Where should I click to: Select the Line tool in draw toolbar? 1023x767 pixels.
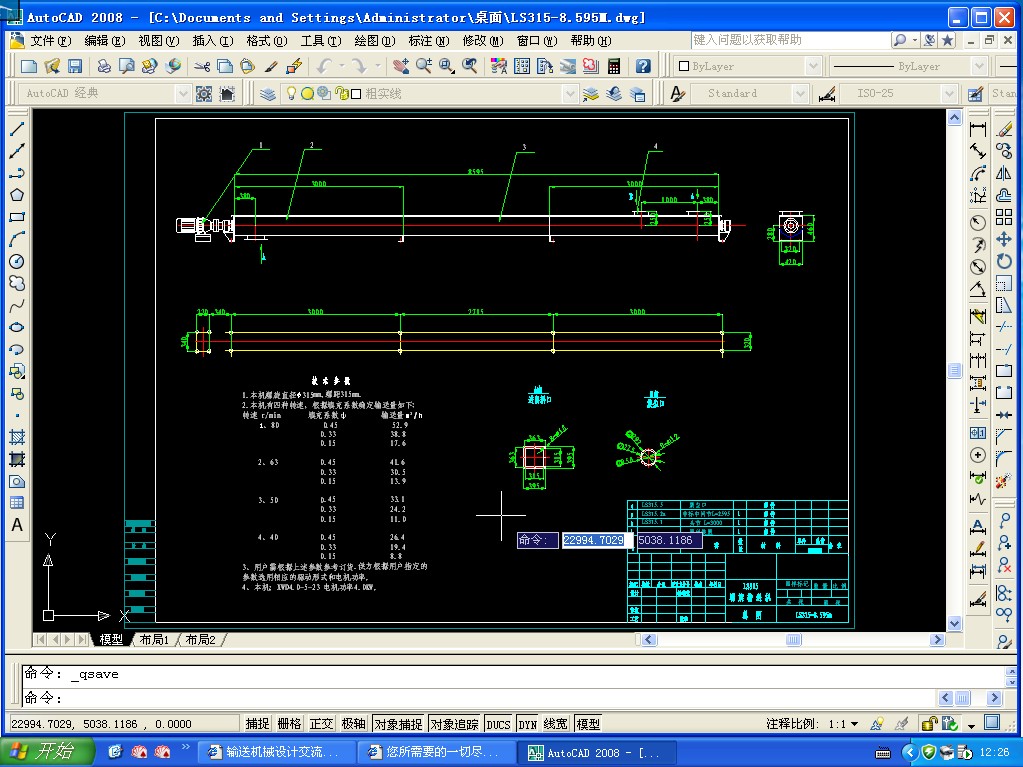(x=17, y=130)
